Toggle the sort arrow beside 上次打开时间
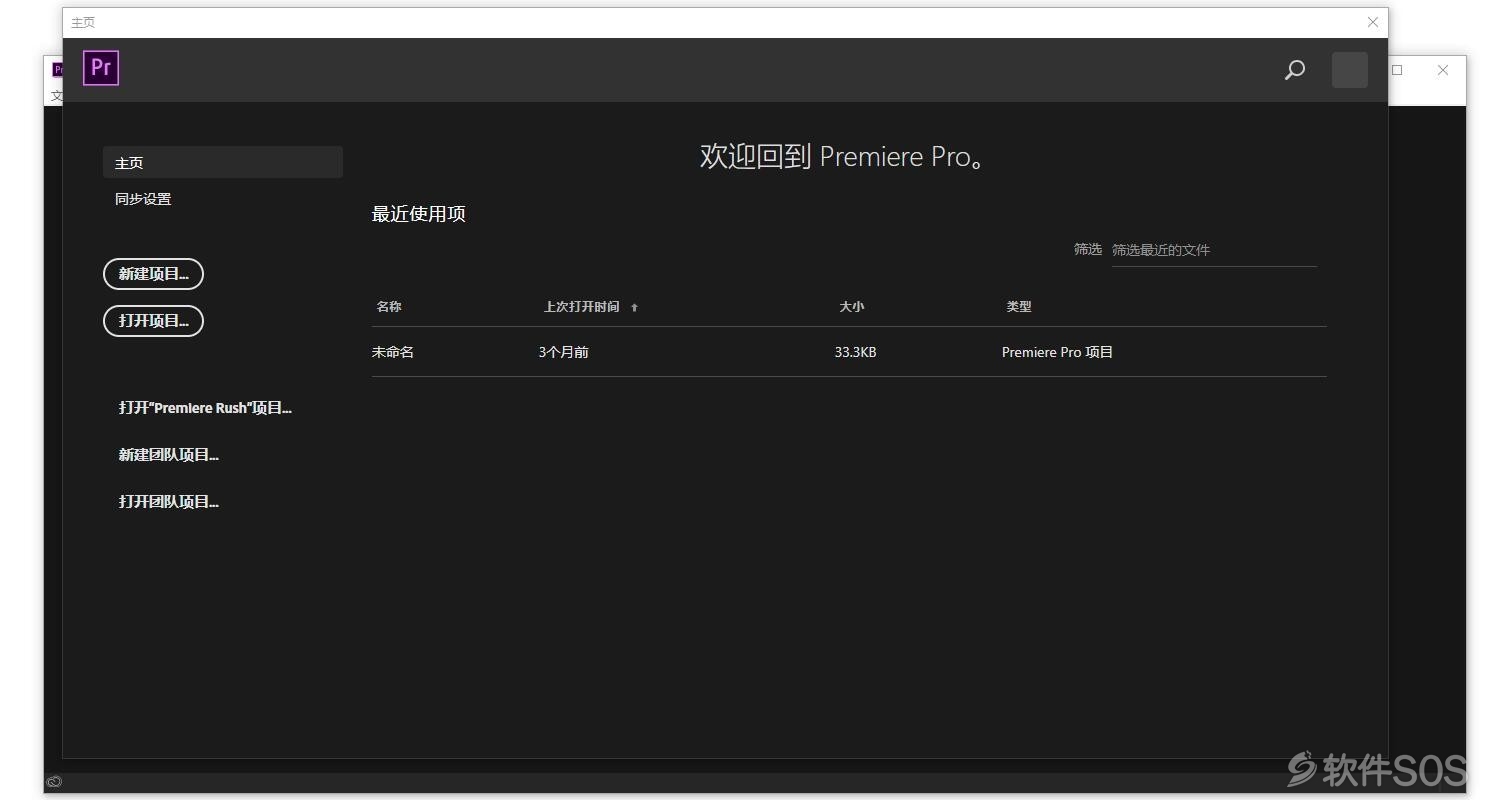 [634, 308]
